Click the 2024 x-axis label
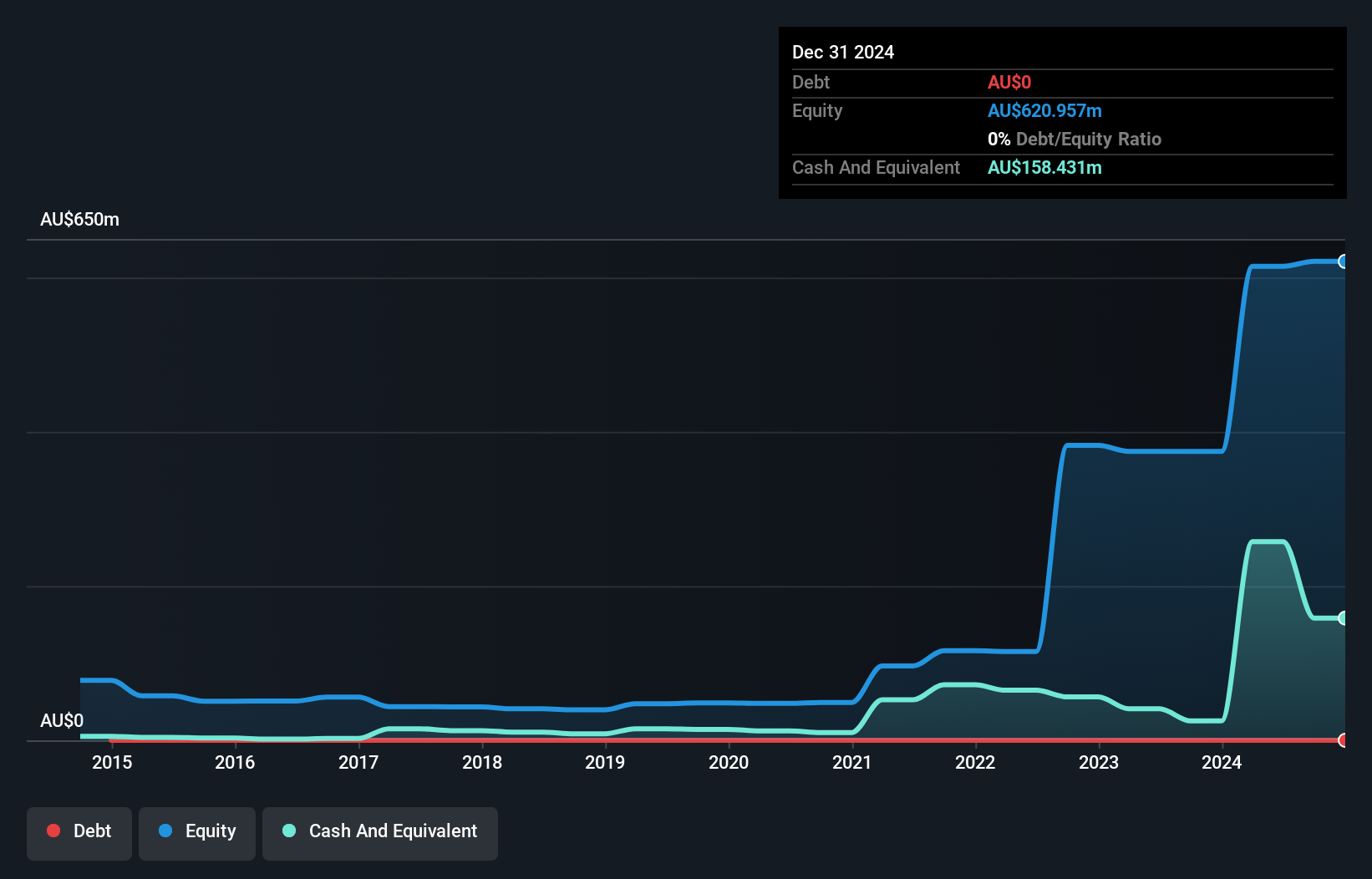The width and height of the screenshot is (1372, 879). (1222, 762)
